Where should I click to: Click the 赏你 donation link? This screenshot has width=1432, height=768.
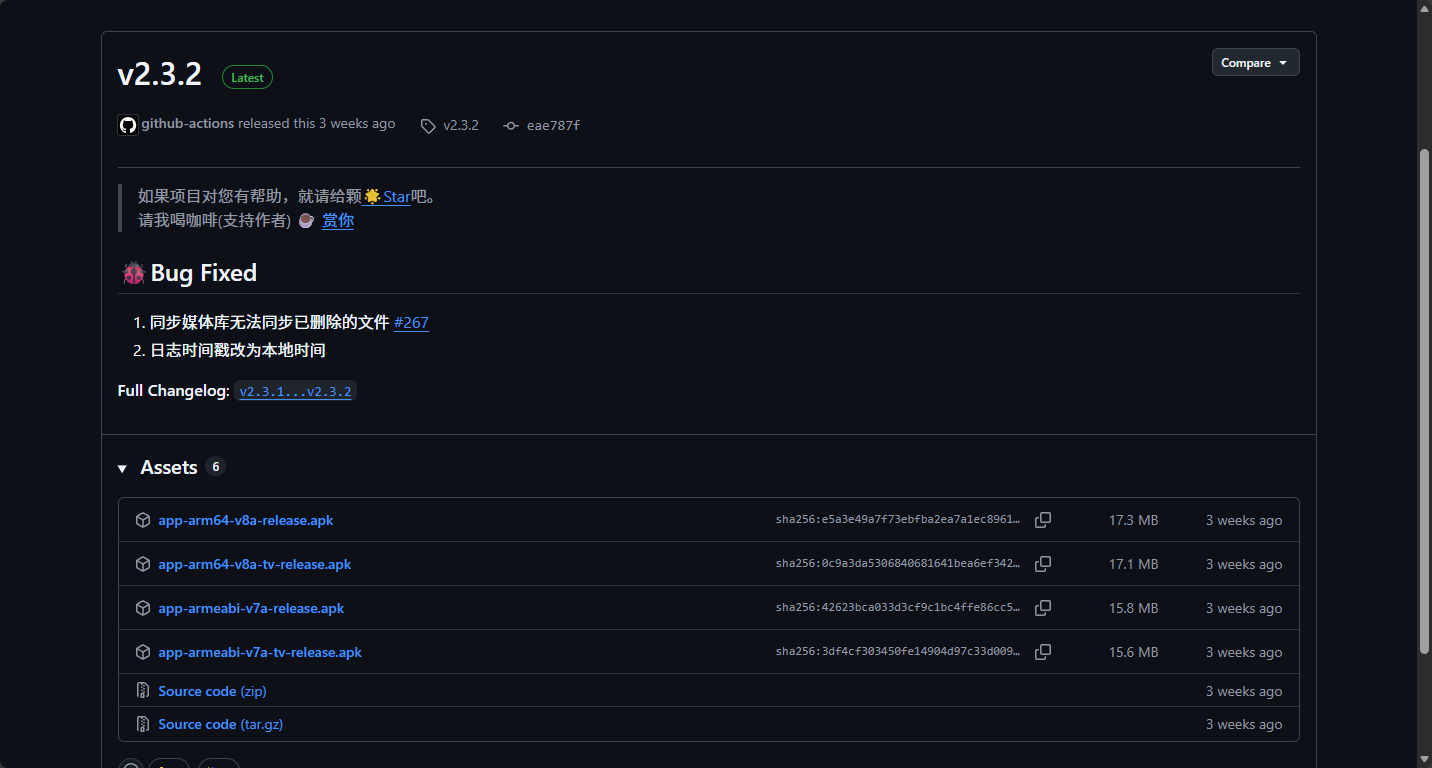[x=338, y=221]
